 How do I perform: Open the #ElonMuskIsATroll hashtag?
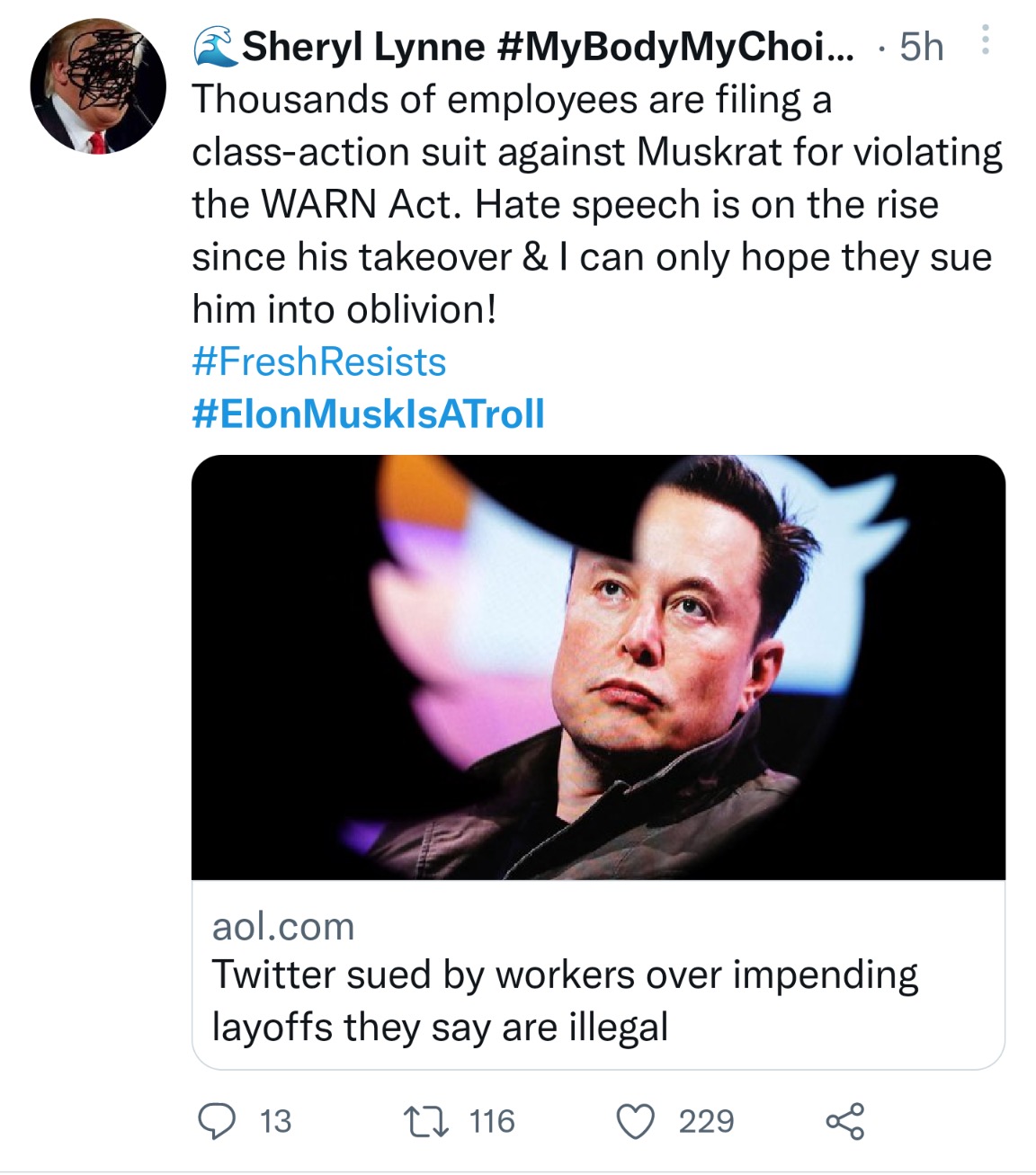point(368,414)
